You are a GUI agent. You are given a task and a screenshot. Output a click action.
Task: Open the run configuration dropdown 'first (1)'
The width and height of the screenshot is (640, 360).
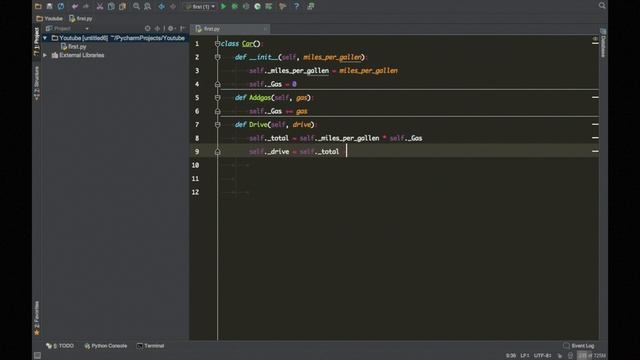tap(200, 7)
